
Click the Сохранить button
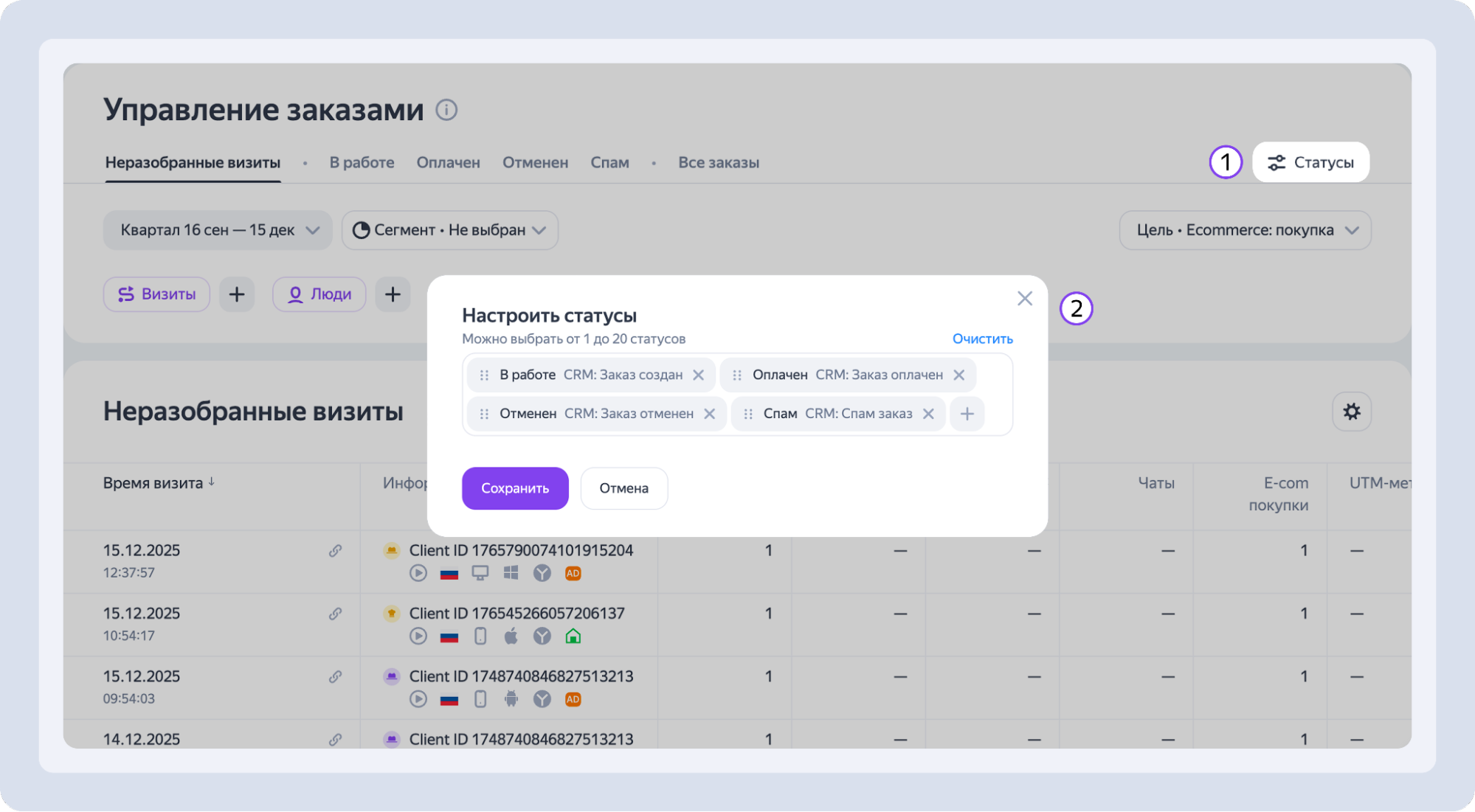tap(515, 488)
